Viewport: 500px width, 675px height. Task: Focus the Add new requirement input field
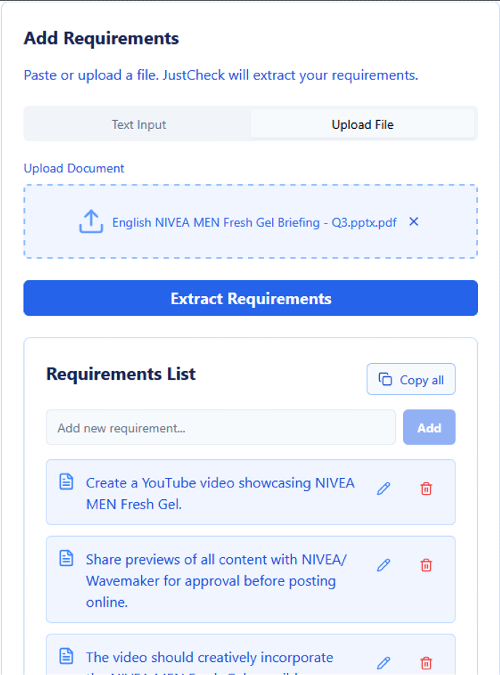click(x=221, y=427)
